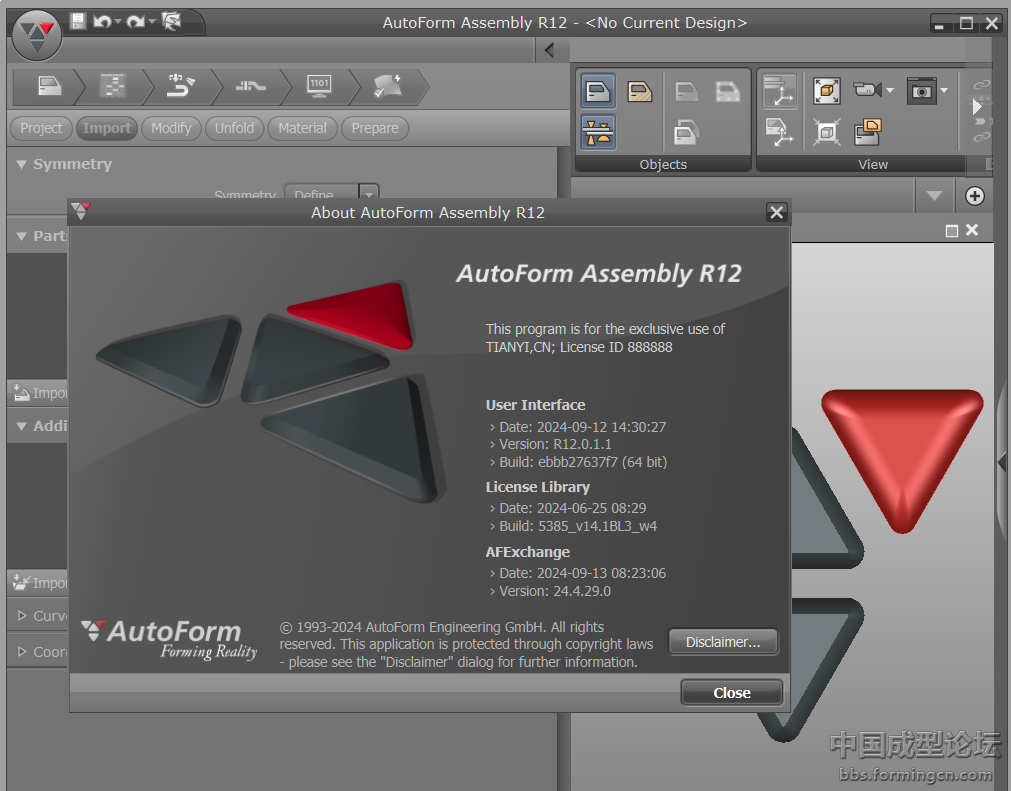Collapse the Part section triangle
The image size is (1011, 791).
[x=21, y=237]
